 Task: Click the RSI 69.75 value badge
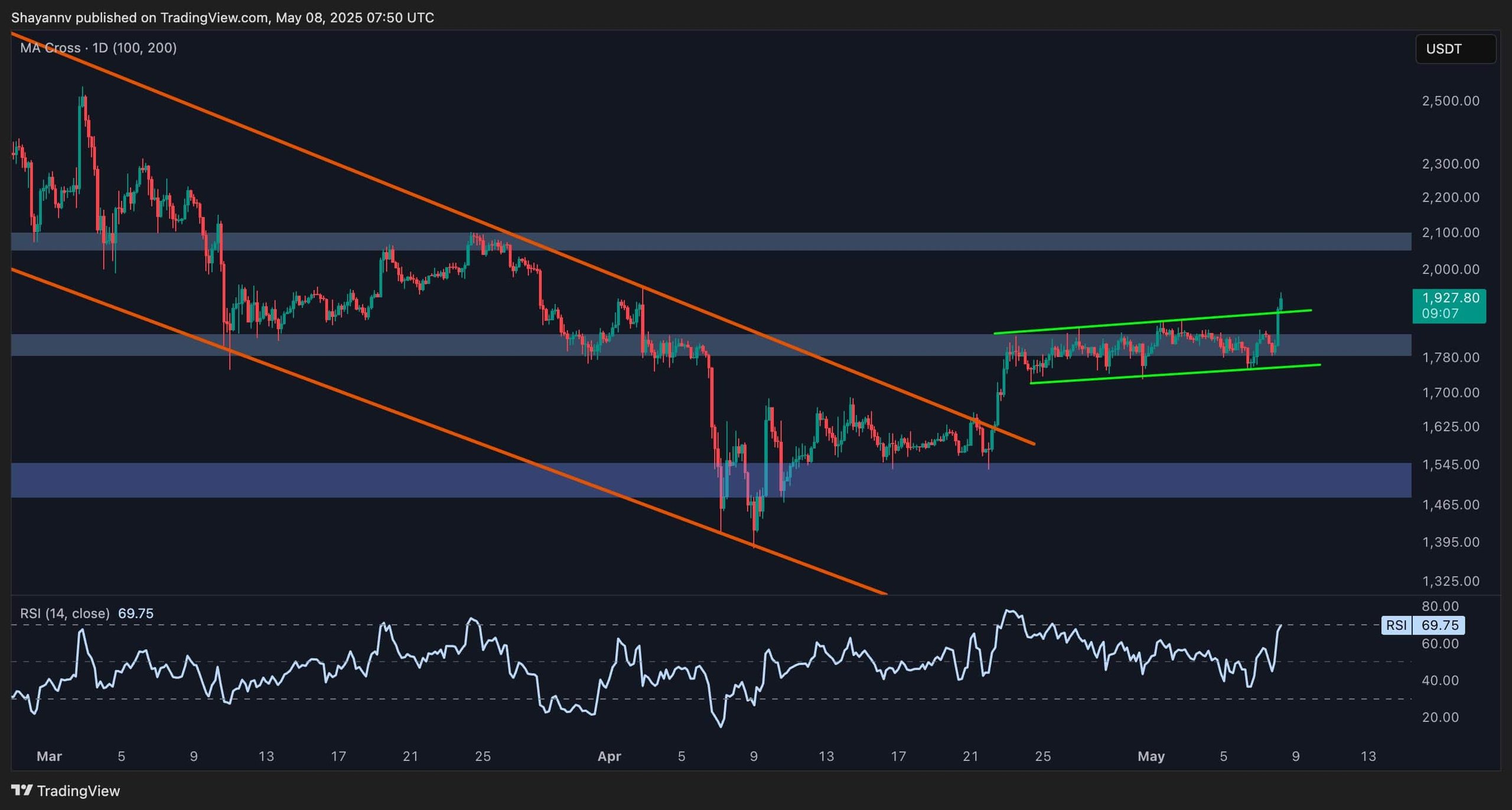point(1422,625)
